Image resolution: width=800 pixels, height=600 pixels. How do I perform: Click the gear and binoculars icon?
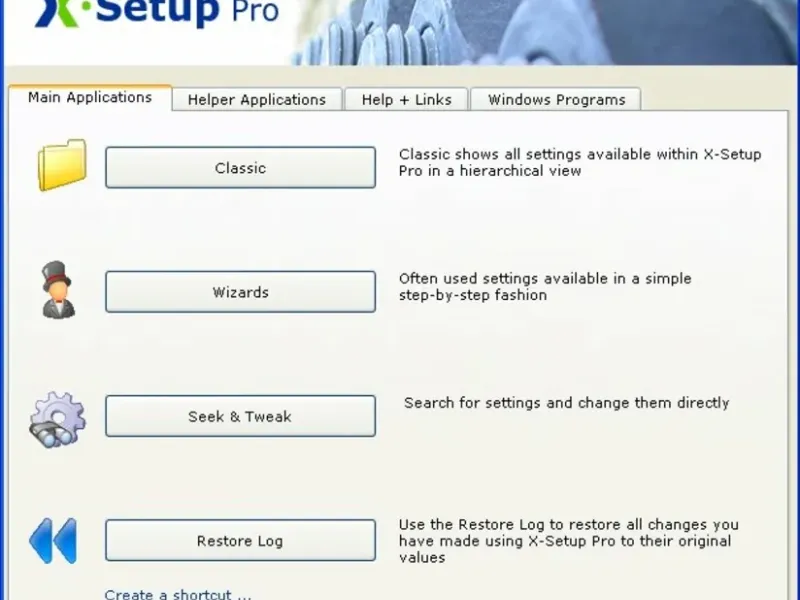[x=58, y=419]
